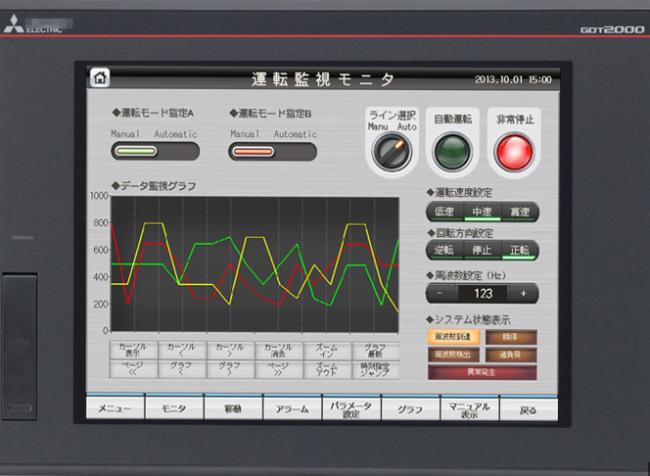650x476 pixels.
Task: Turn the ライン選択 Manu/Auto selector knob
Action: [391, 151]
